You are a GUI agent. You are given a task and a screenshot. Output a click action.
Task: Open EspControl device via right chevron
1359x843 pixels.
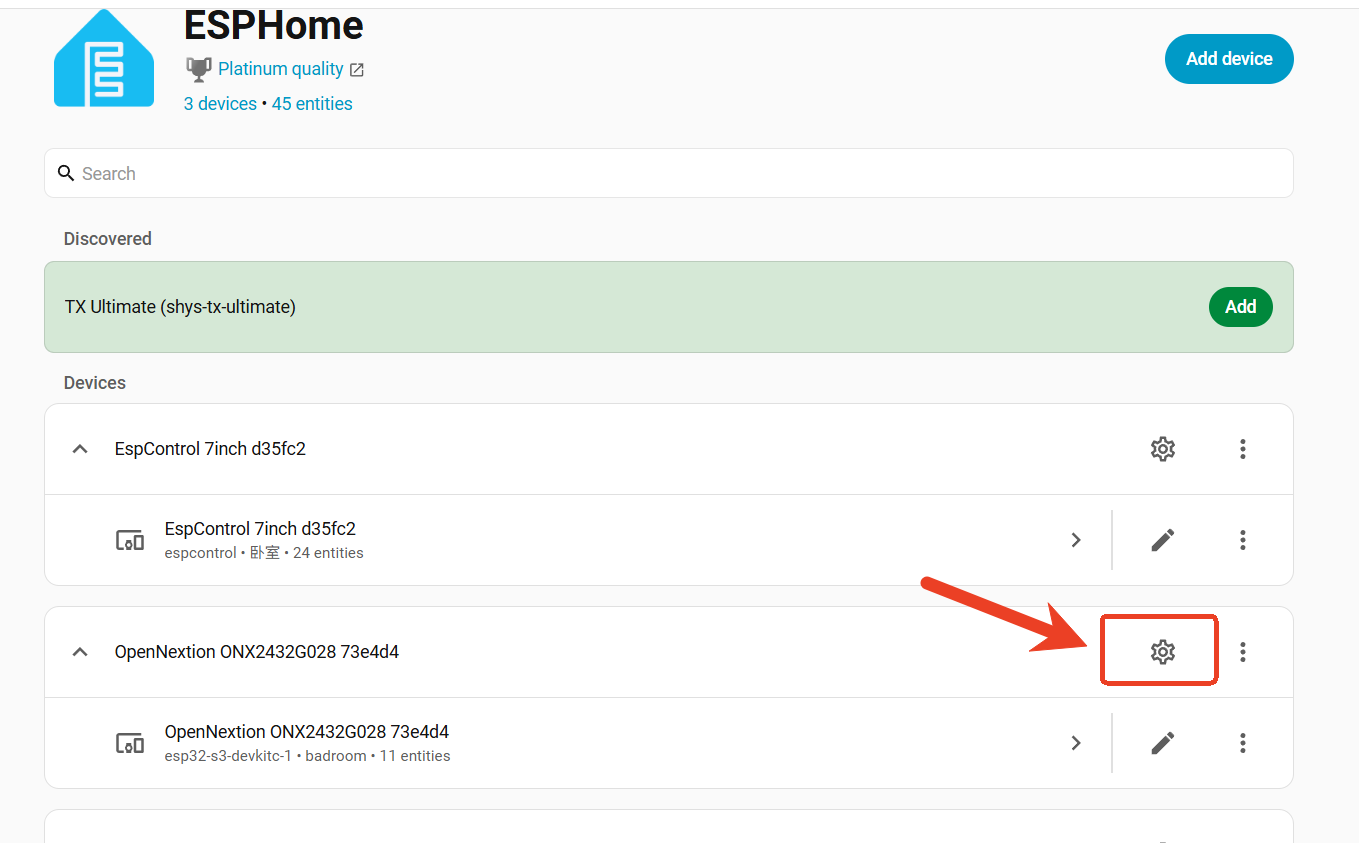pyautogui.click(x=1076, y=540)
